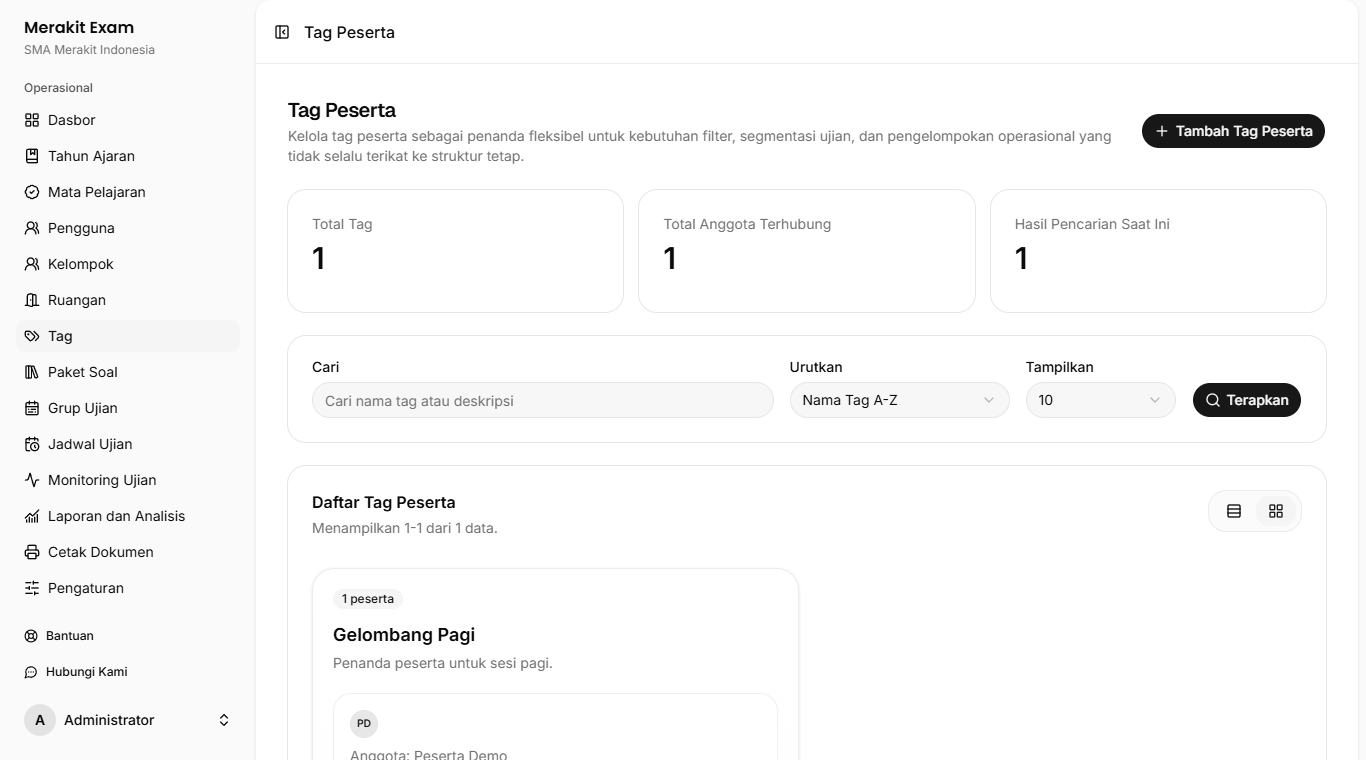This screenshot has height=760, width=1366.
Task: Click the Dasbor grid icon
Action: 32,120
